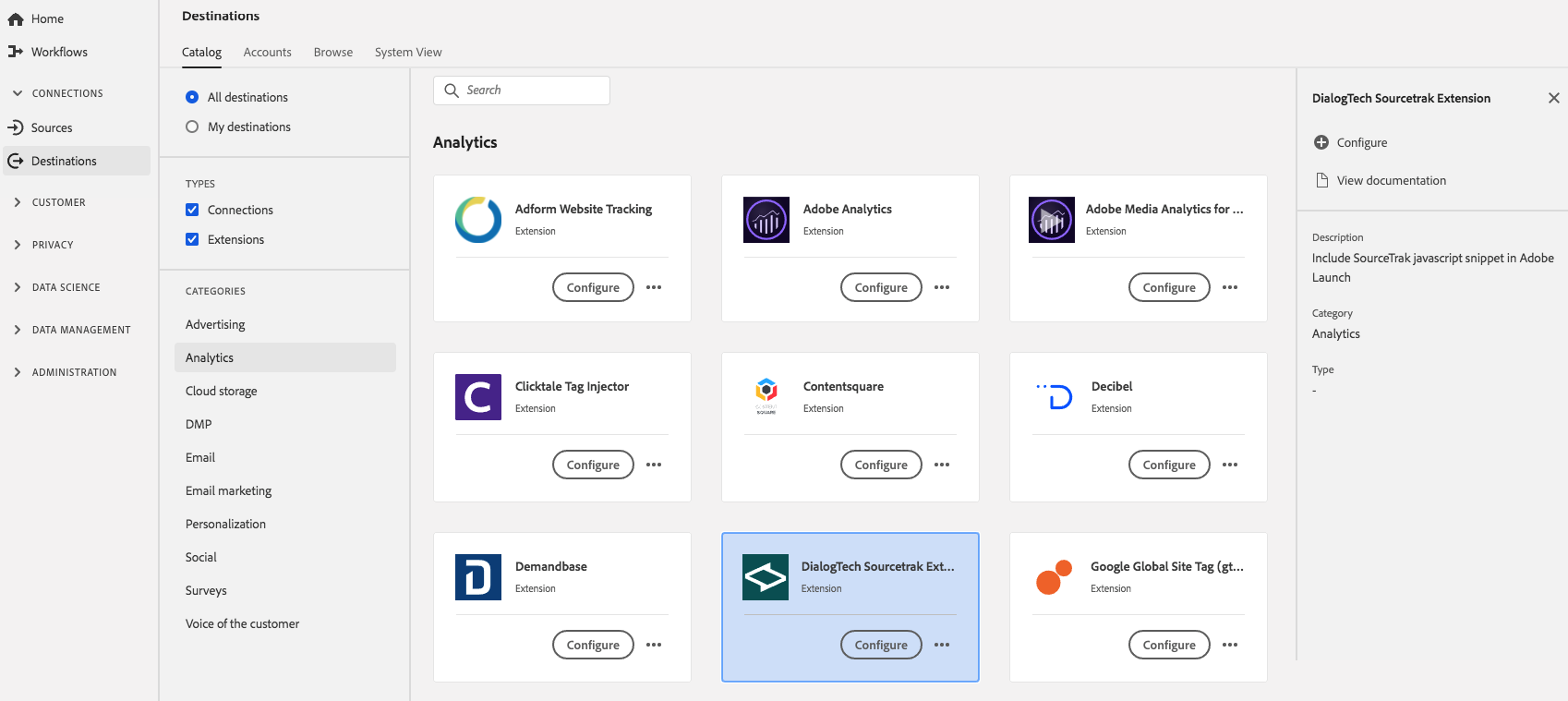
Task: Click the View documentation page icon
Action: 1321,180
